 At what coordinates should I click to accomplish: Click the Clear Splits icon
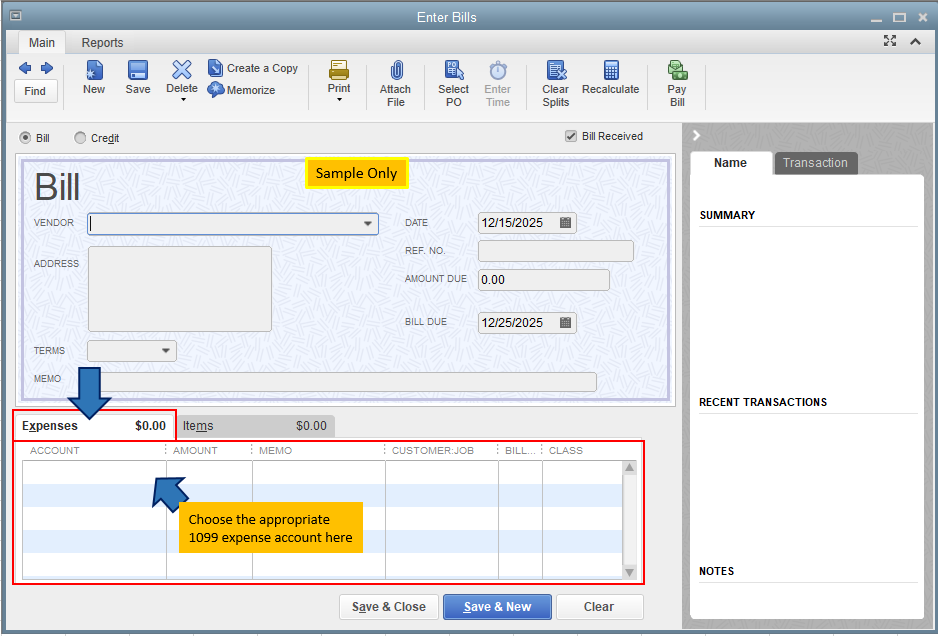(556, 70)
